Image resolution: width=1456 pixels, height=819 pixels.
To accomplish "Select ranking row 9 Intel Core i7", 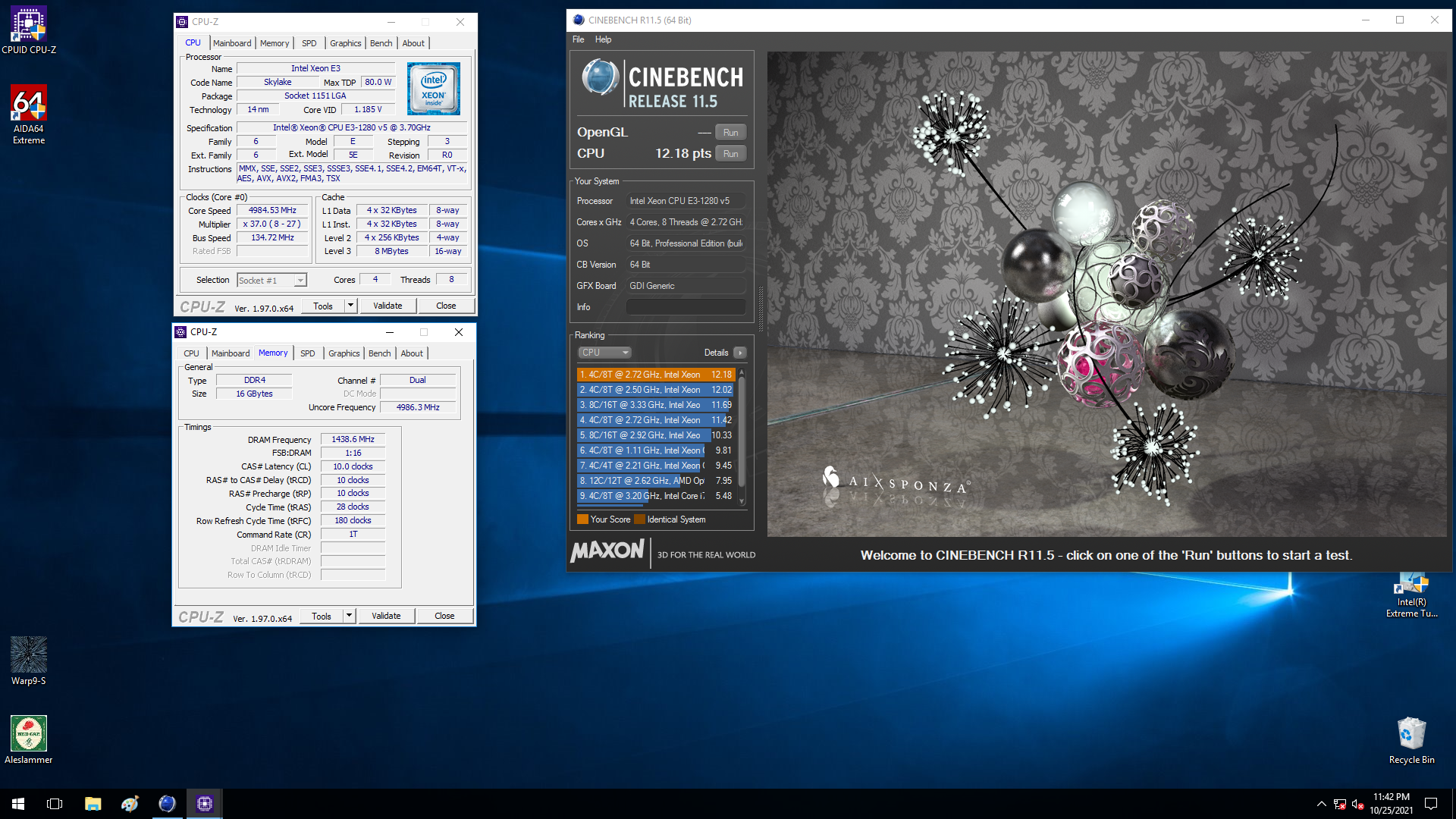I will pyautogui.click(x=655, y=496).
